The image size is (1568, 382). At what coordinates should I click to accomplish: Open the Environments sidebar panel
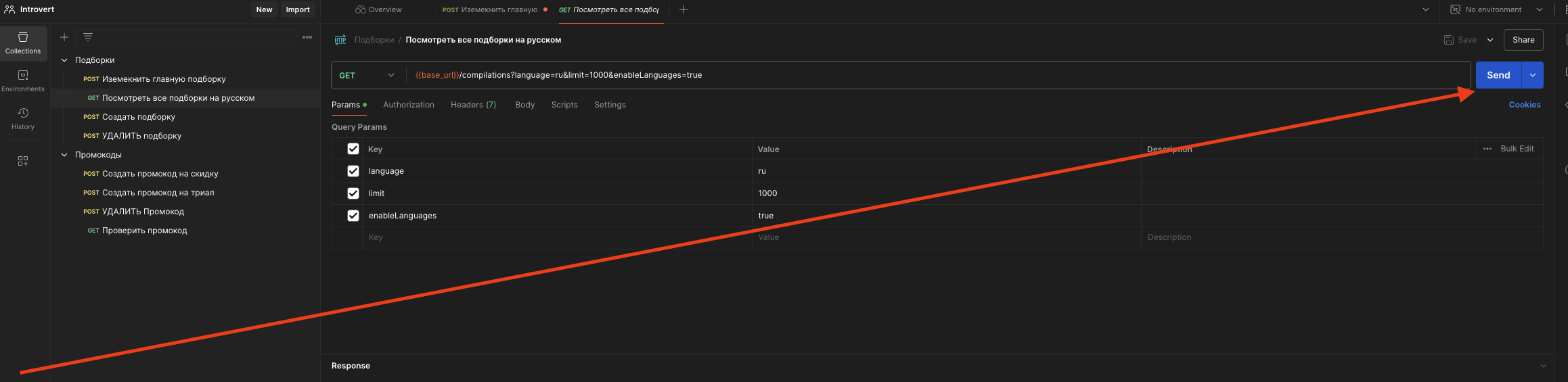pyautogui.click(x=23, y=80)
